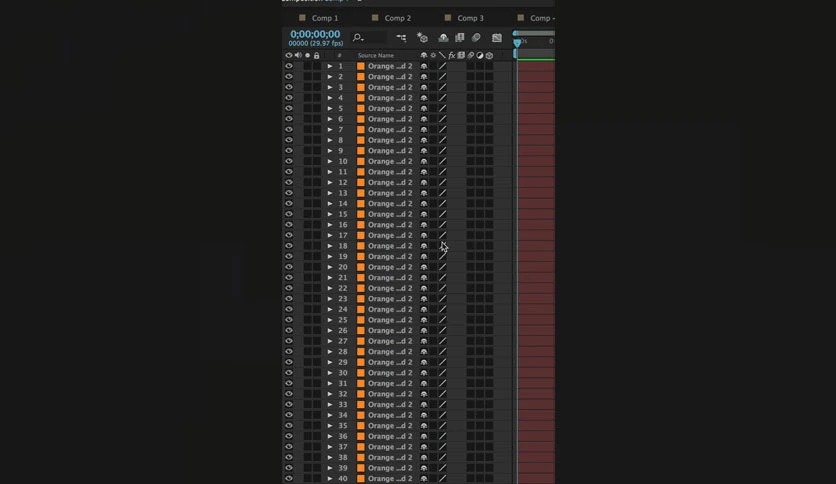Change quality switch on layer 5
Screen dimensions: 836x484
443,108
